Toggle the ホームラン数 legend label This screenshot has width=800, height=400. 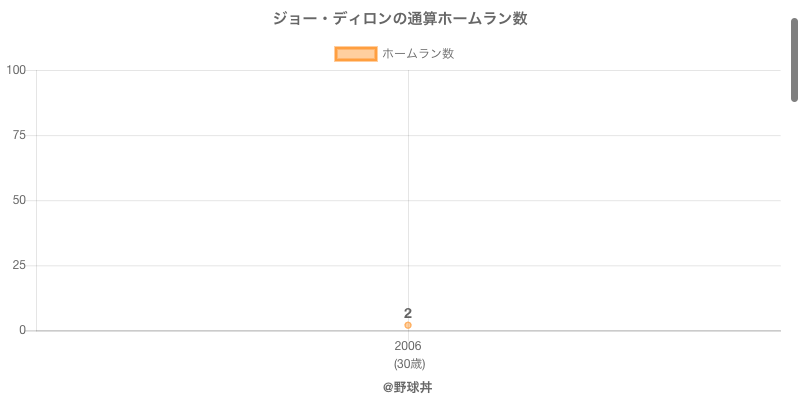418,54
